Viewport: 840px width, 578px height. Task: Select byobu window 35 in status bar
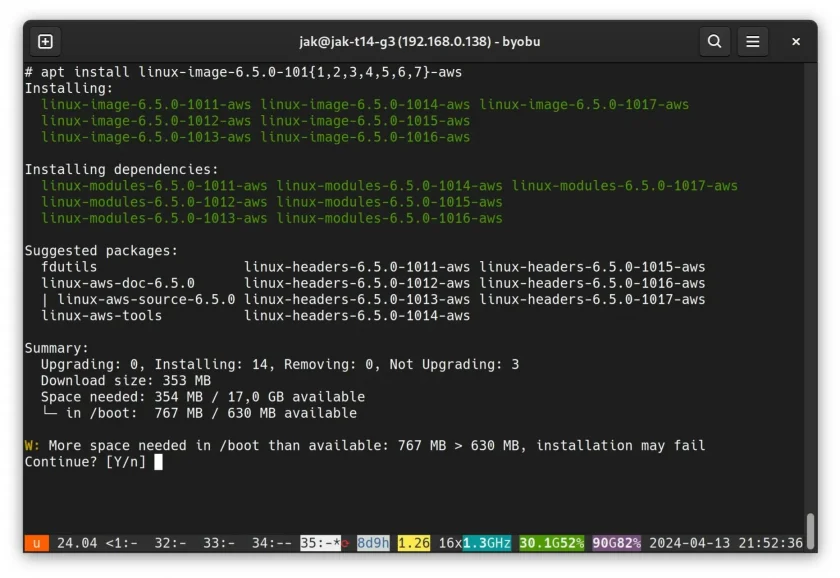320,543
